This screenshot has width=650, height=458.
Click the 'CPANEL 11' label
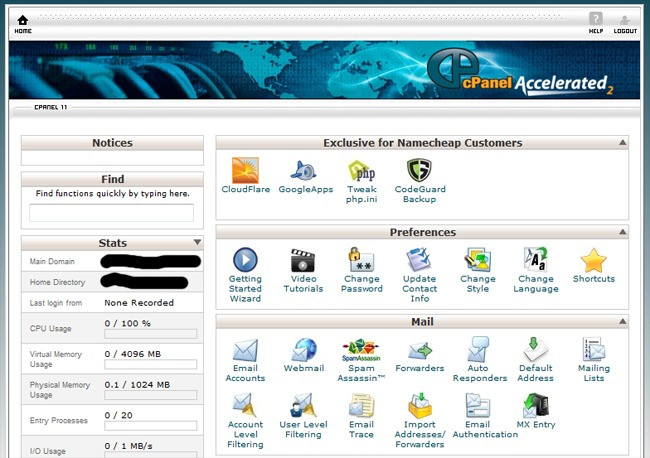51,107
